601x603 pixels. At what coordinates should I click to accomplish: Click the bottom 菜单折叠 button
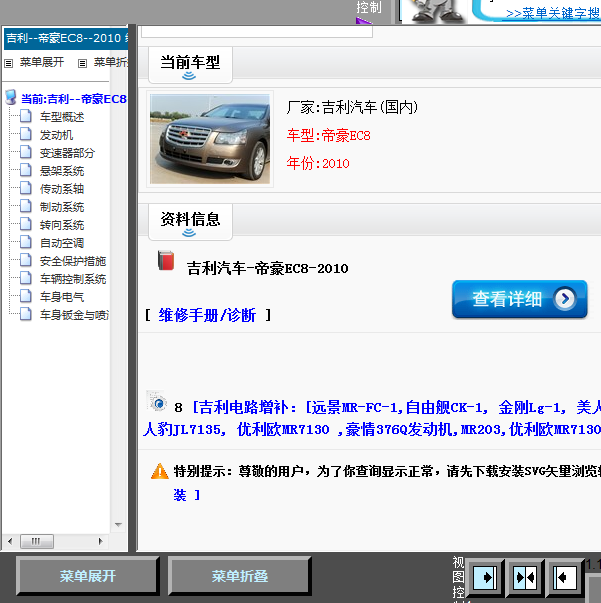point(240,576)
